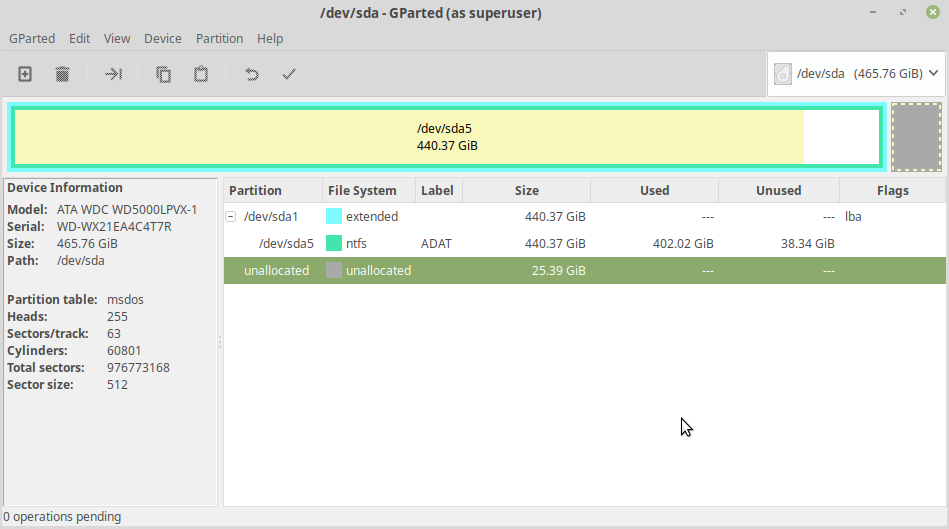
Task: Click the cylinders 60801 value
Action: point(124,350)
